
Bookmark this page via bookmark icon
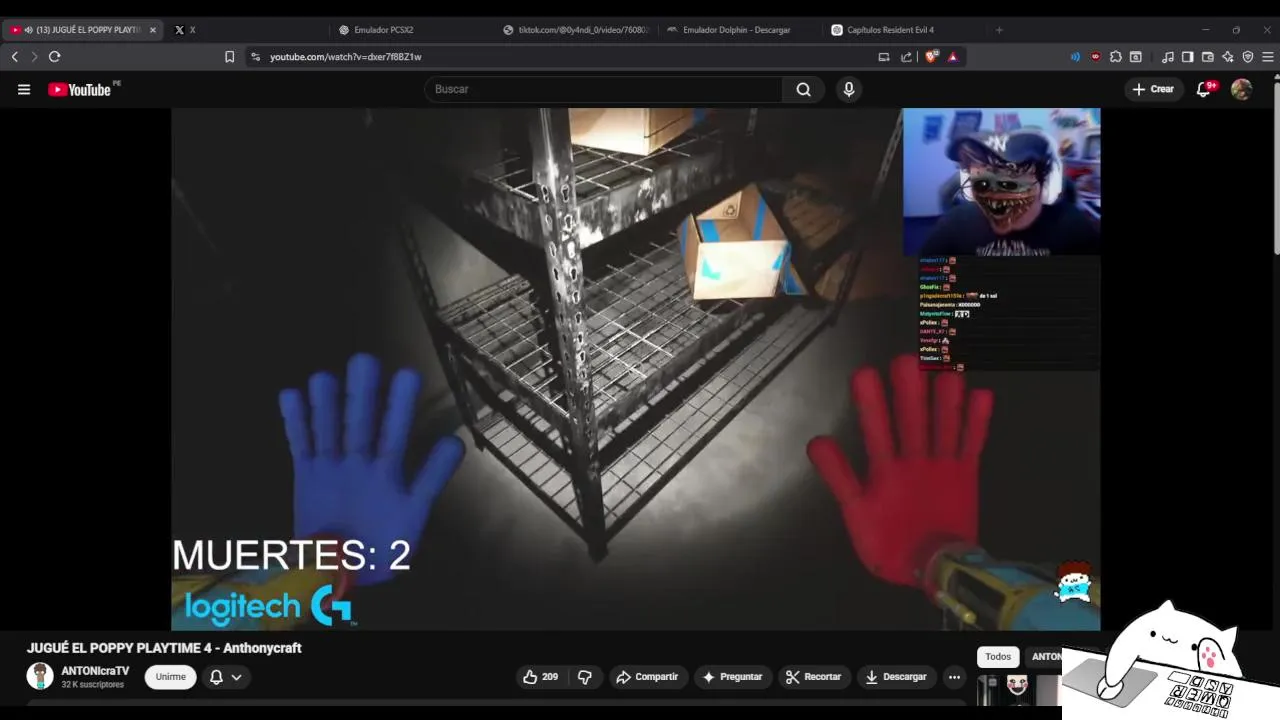[229, 57]
